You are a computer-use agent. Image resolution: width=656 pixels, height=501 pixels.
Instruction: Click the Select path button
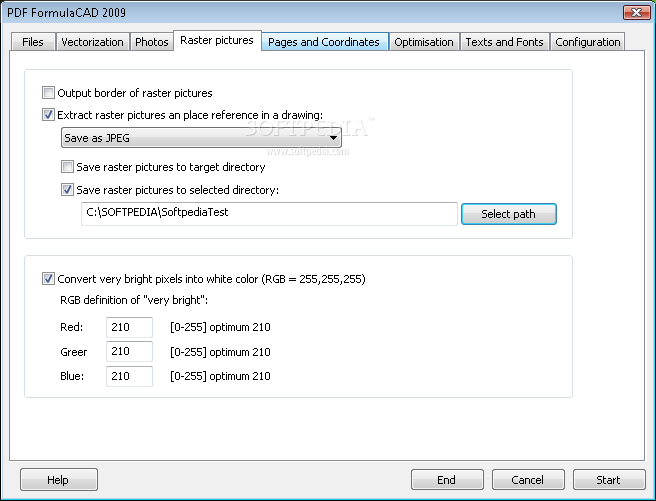(x=509, y=214)
